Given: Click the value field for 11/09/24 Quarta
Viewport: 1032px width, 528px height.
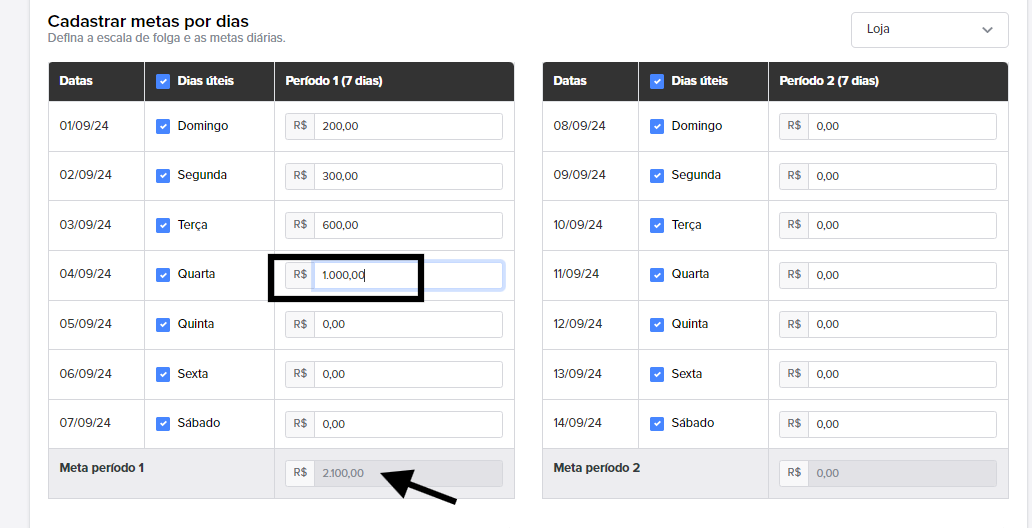Looking at the screenshot, I should point(902,275).
